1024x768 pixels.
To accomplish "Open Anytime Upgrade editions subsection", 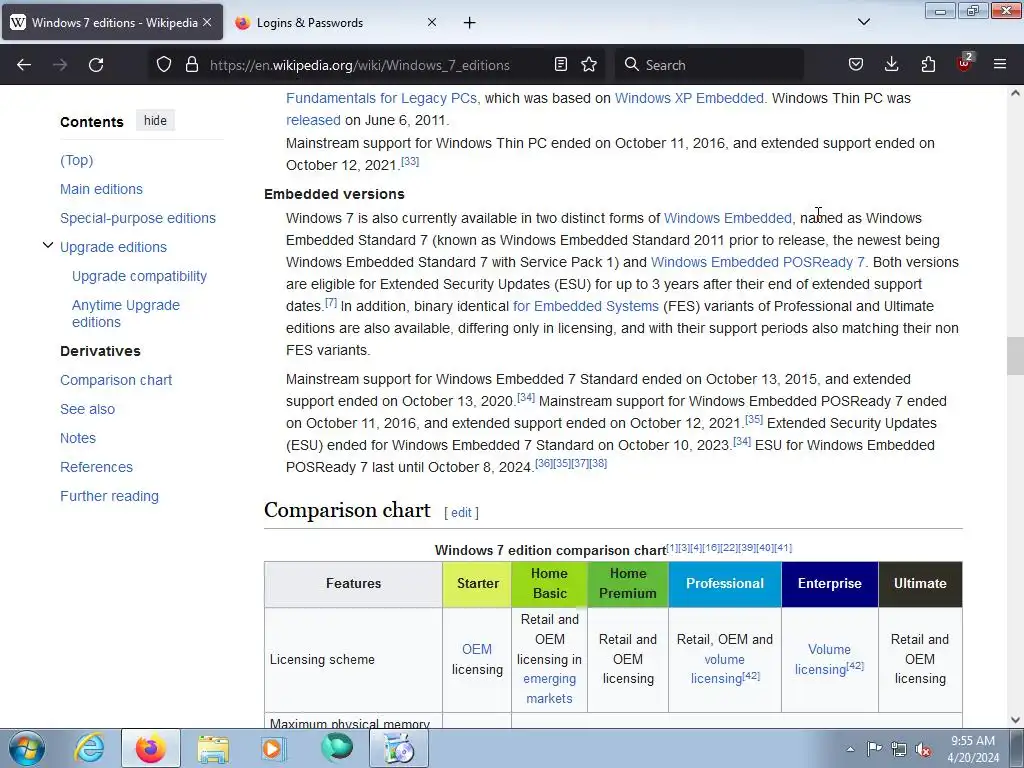I will click(126, 313).
